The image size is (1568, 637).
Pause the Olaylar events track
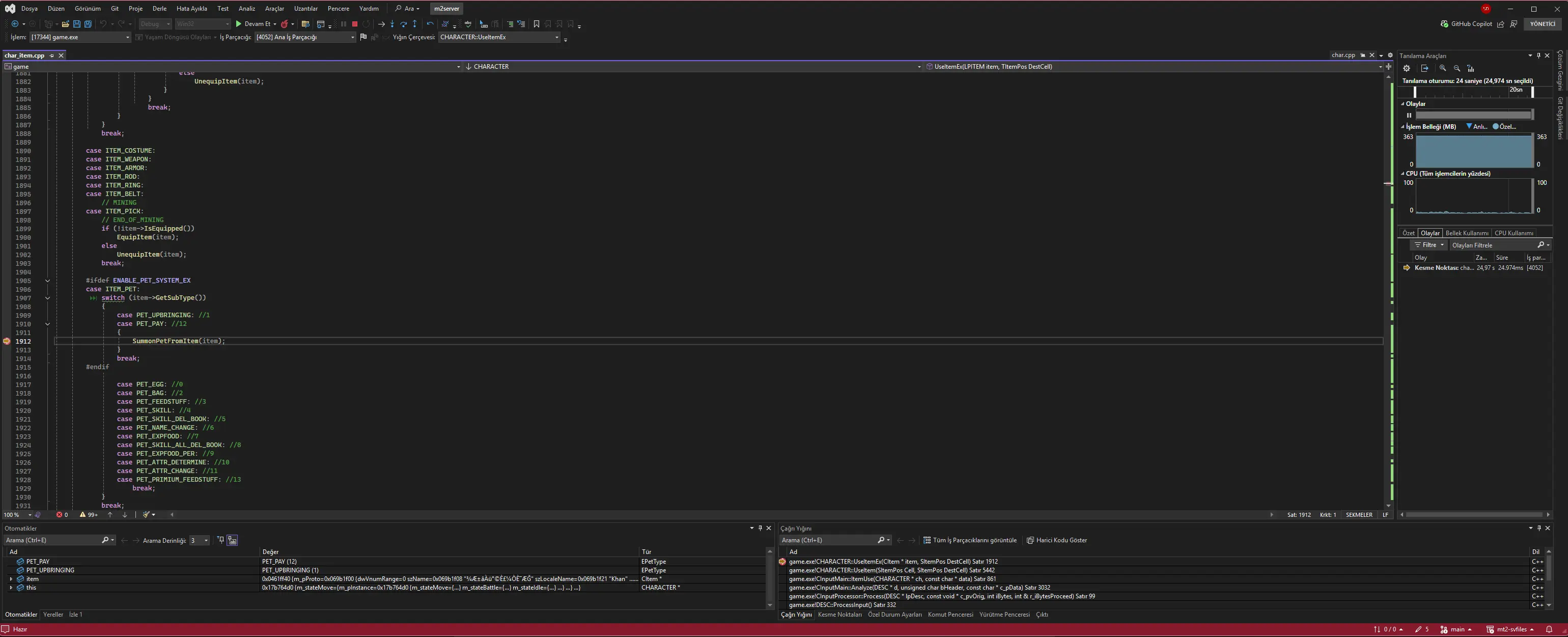[1409, 115]
